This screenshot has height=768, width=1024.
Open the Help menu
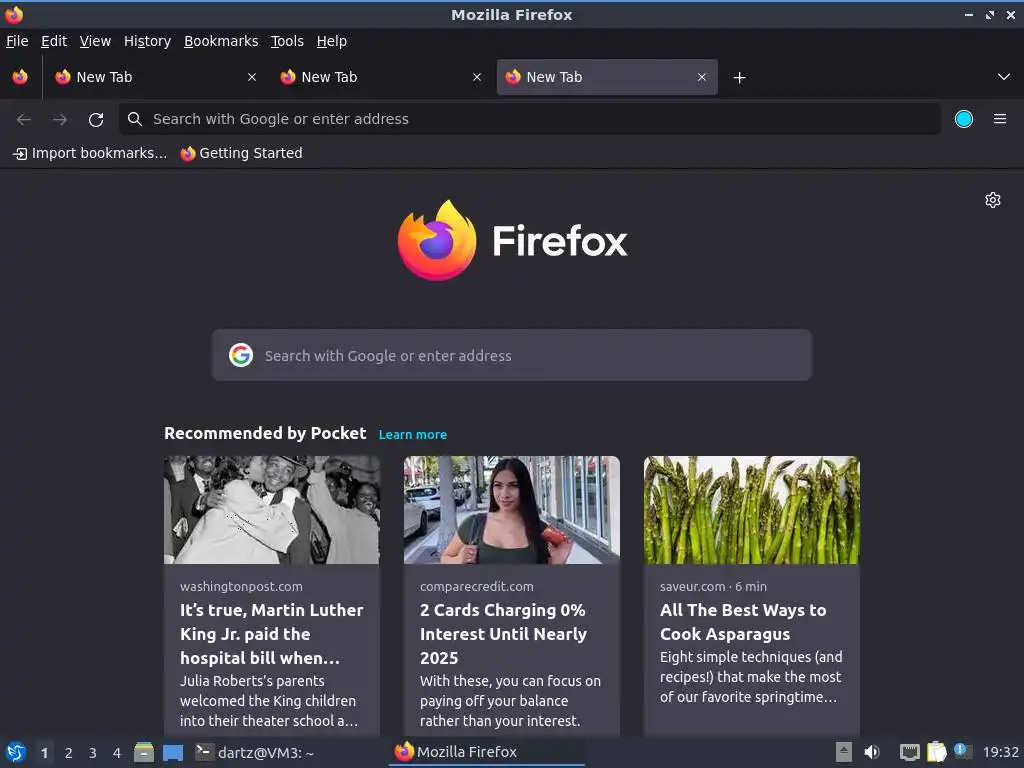(331, 41)
